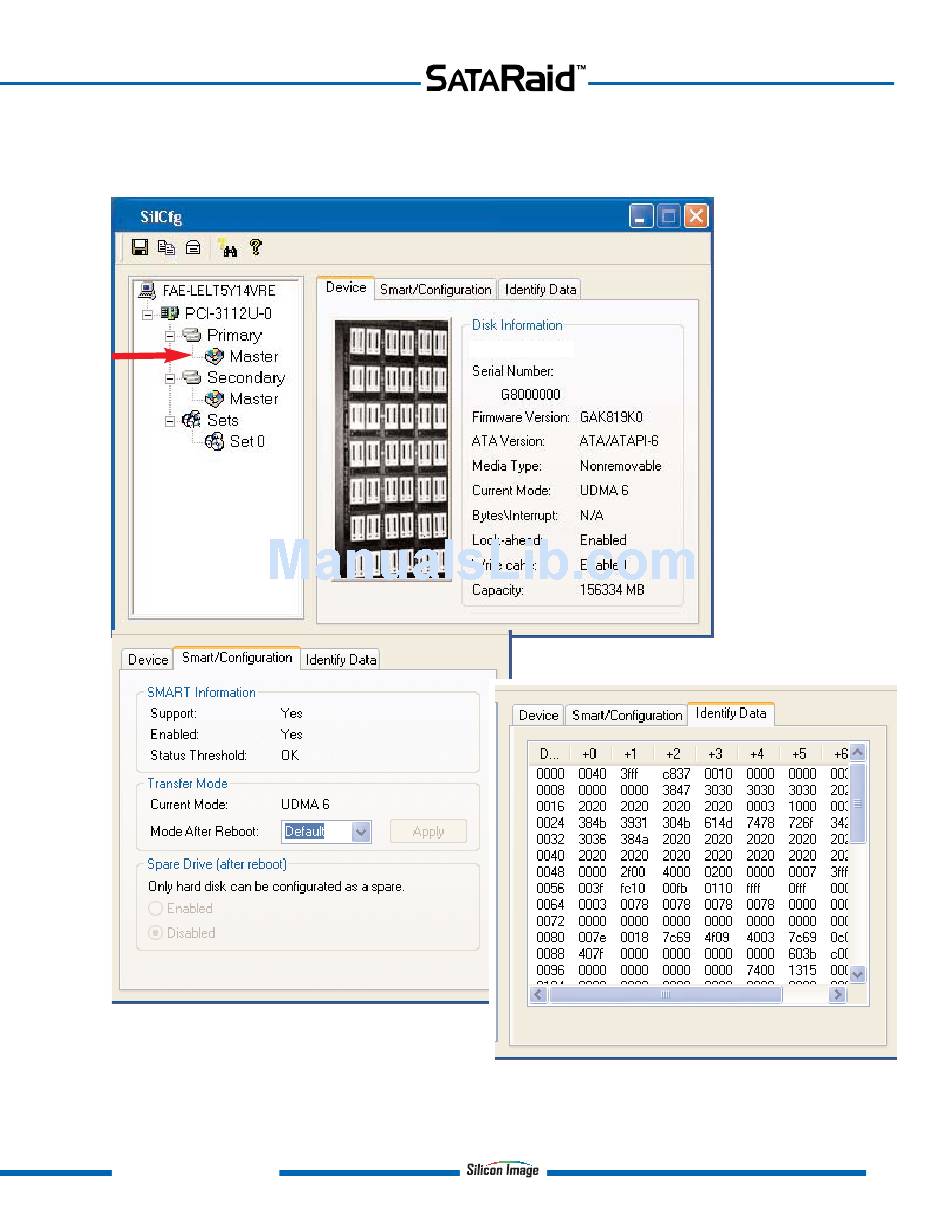Click the +2 column header

pos(674,753)
